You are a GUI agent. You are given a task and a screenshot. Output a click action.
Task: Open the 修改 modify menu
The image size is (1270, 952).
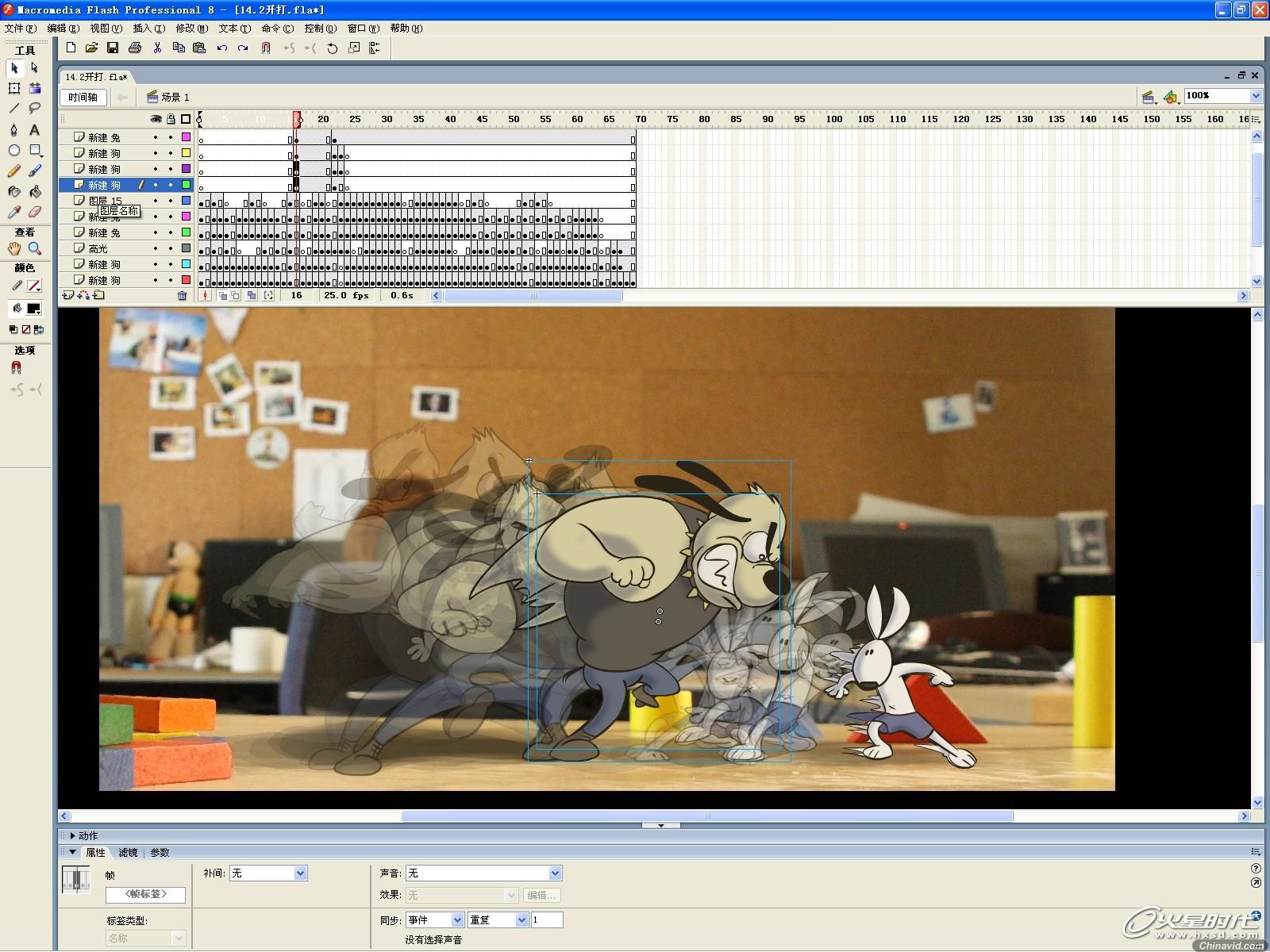(191, 28)
